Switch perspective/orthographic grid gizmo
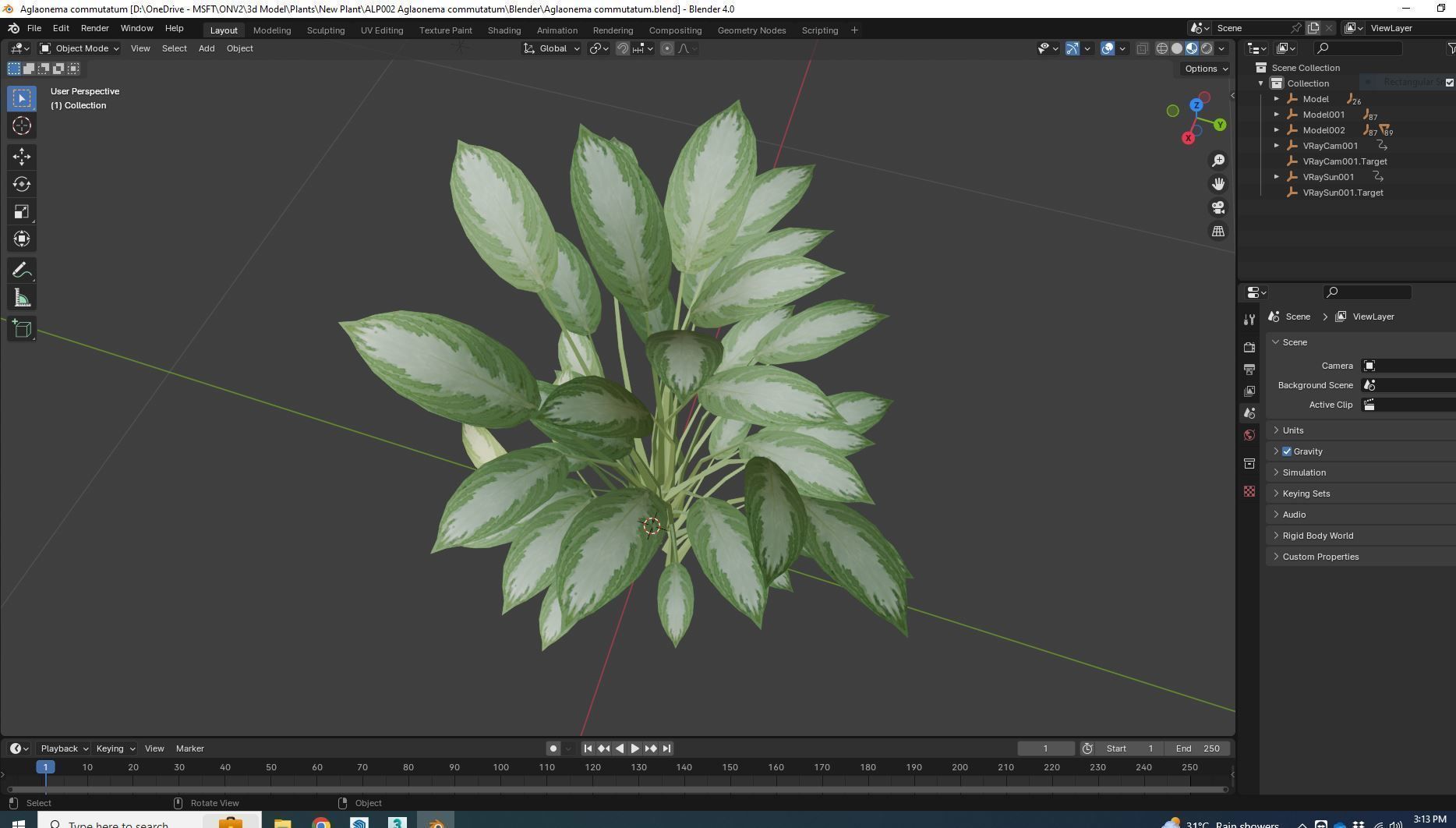 [1217, 231]
